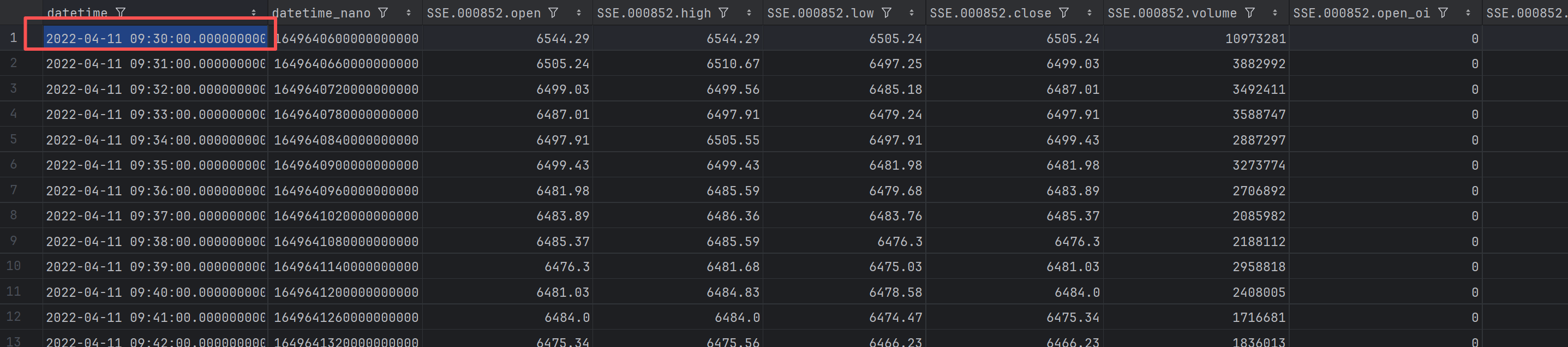Toggle sort arrows on datetime column

[x=254, y=13]
